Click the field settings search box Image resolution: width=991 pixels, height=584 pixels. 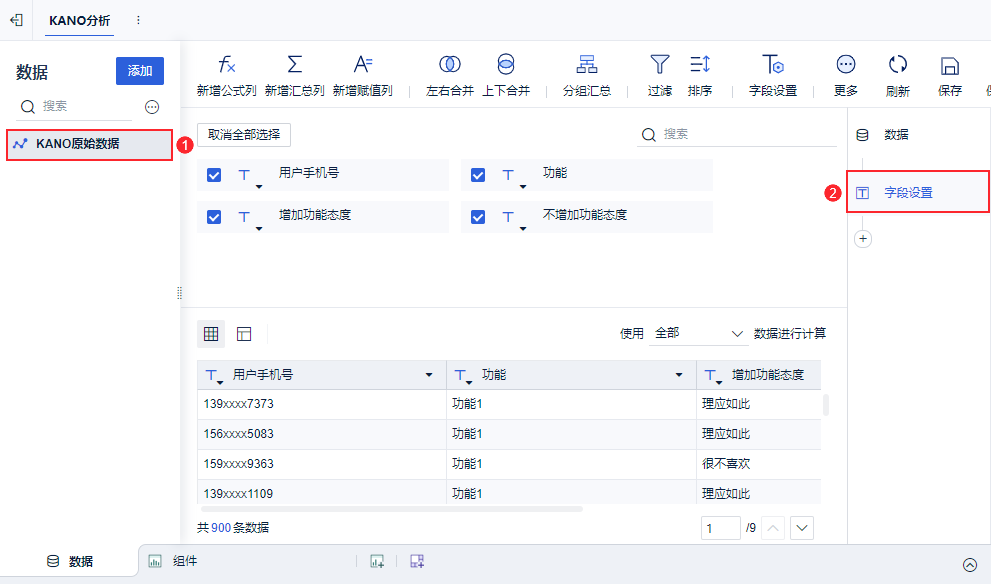point(737,135)
